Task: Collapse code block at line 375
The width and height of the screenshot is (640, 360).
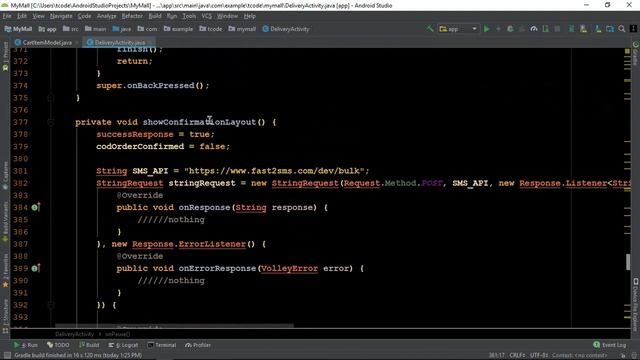Action: pos(51,98)
